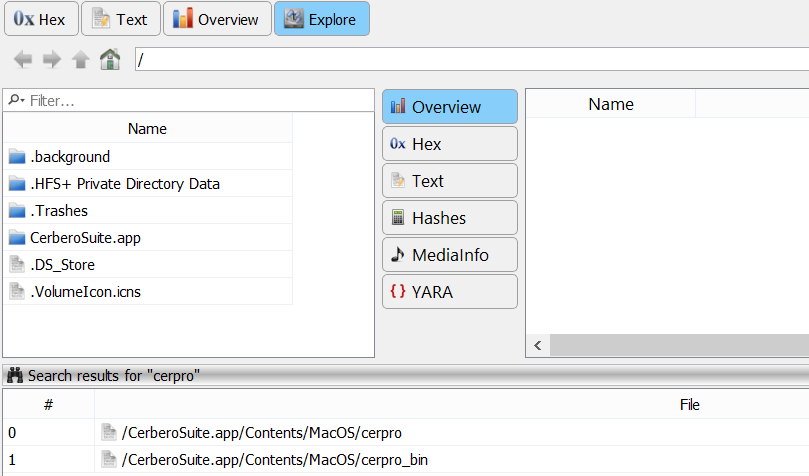Image resolution: width=809 pixels, height=476 pixels.
Task: Select result number 1 cell
Action: pos(48,459)
